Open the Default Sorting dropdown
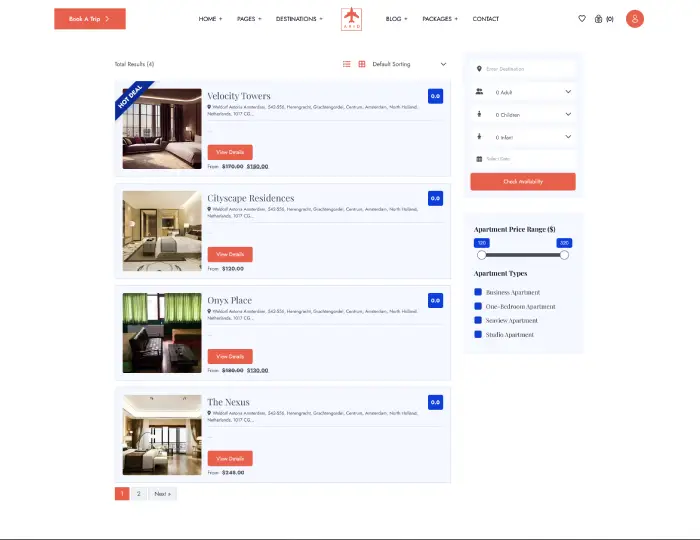This screenshot has width=700, height=540. 408,64
